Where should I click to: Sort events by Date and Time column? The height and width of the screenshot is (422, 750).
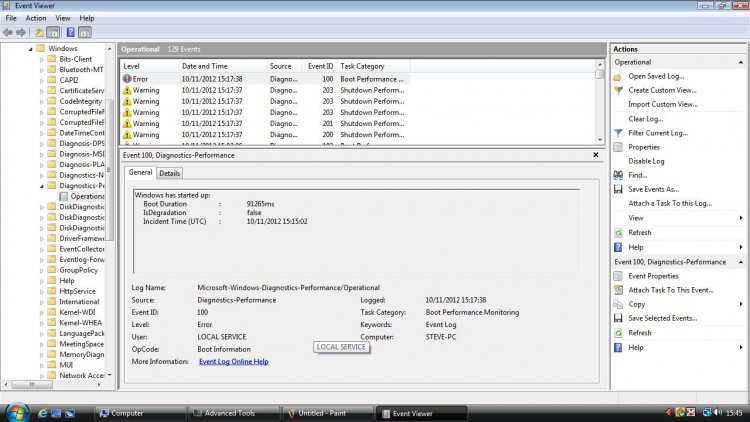pos(221,66)
